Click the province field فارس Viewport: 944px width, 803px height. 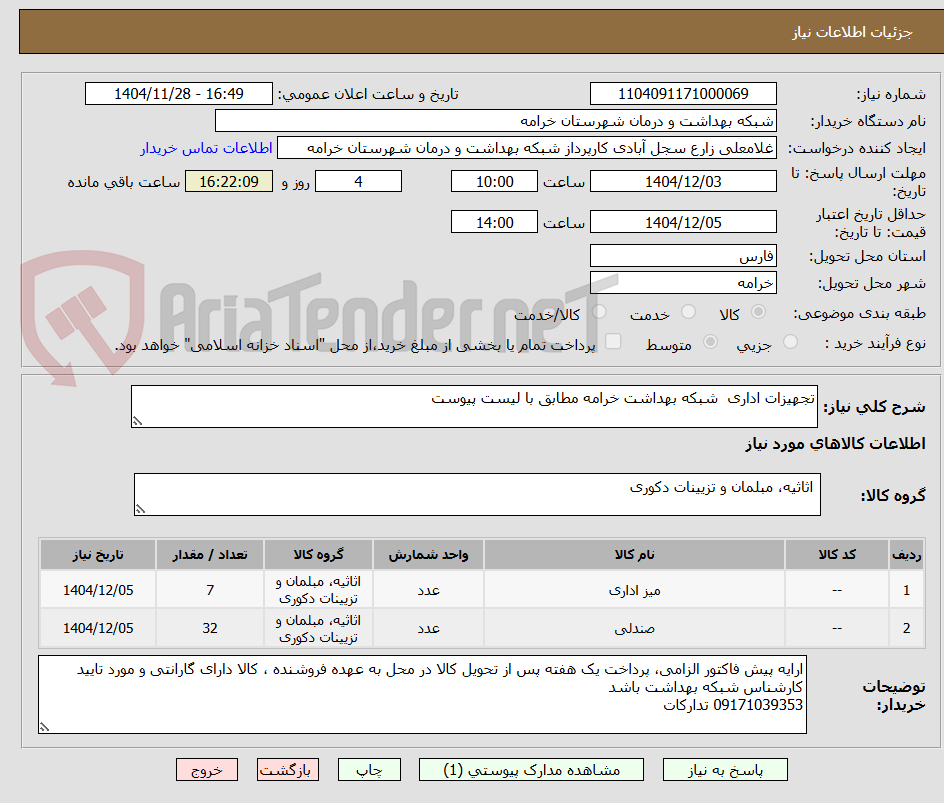tap(683, 256)
